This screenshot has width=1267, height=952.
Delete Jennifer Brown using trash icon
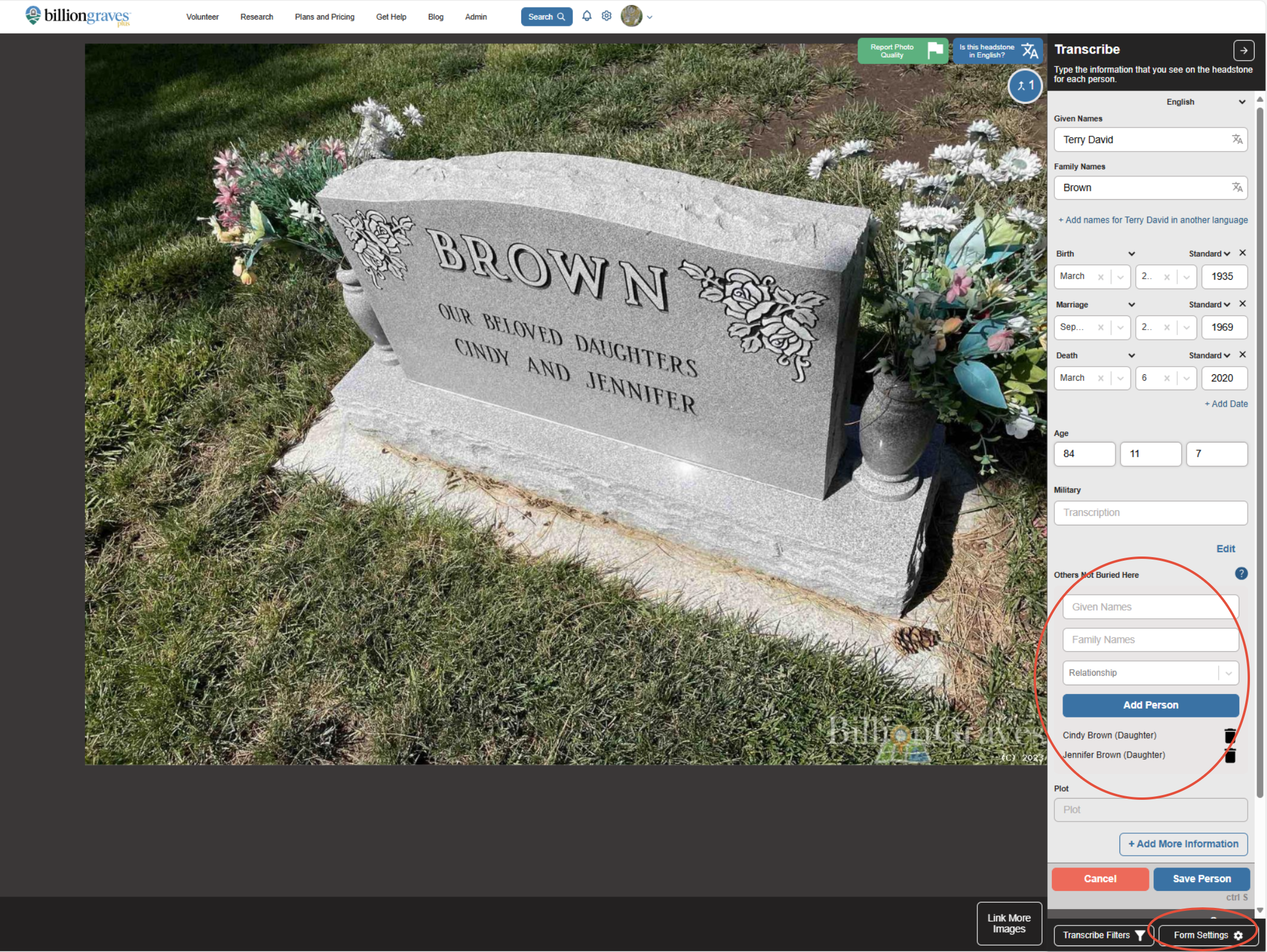tap(1229, 756)
